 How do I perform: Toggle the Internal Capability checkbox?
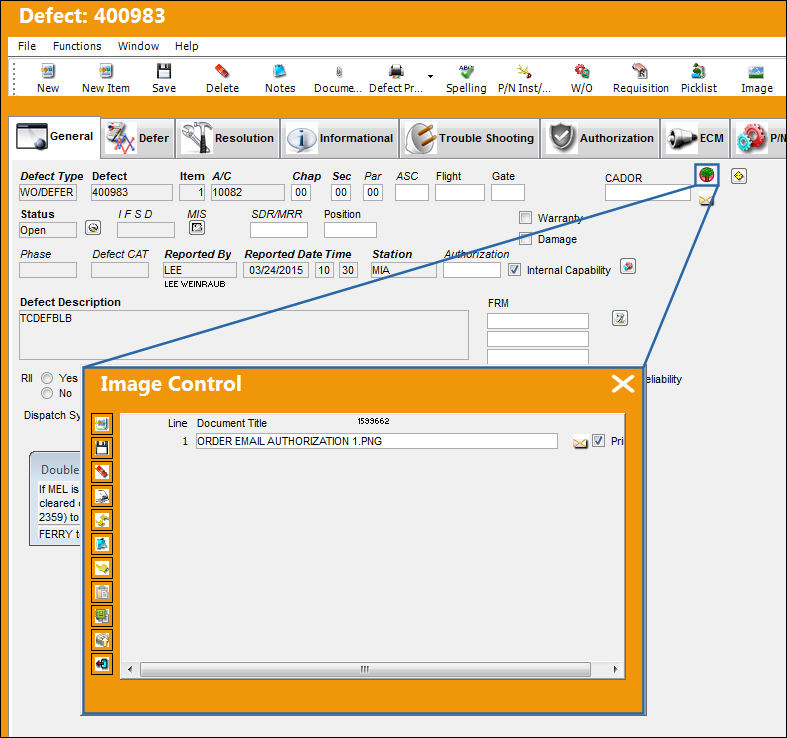[x=514, y=270]
